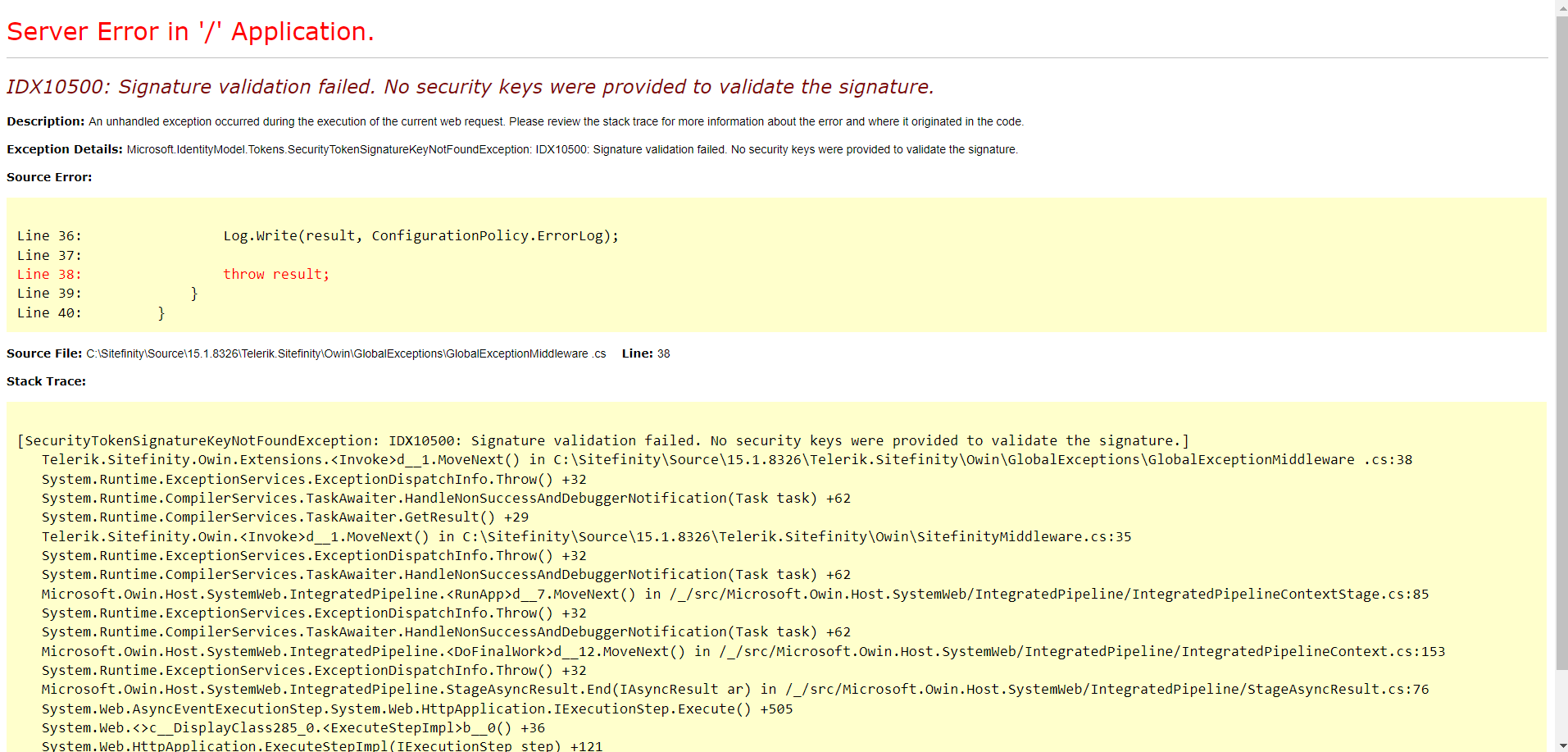Screen dimensions: 1568x752
Task: Click the SecurityTokenSignatureKeyNotFoundException stack trace header line
Action: click(x=602, y=441)
